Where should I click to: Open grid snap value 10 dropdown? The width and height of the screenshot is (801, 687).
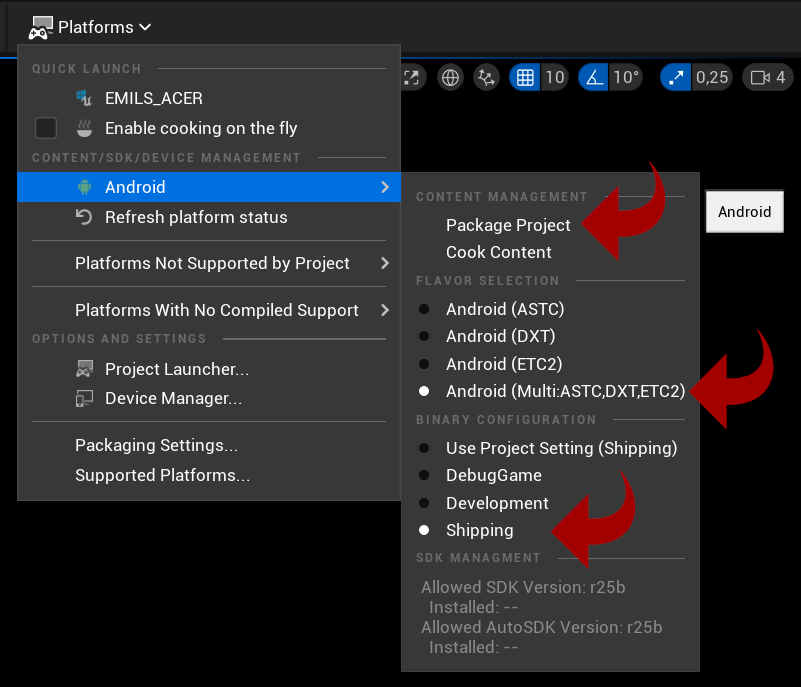pyautogui.click(x=555, y=78)
